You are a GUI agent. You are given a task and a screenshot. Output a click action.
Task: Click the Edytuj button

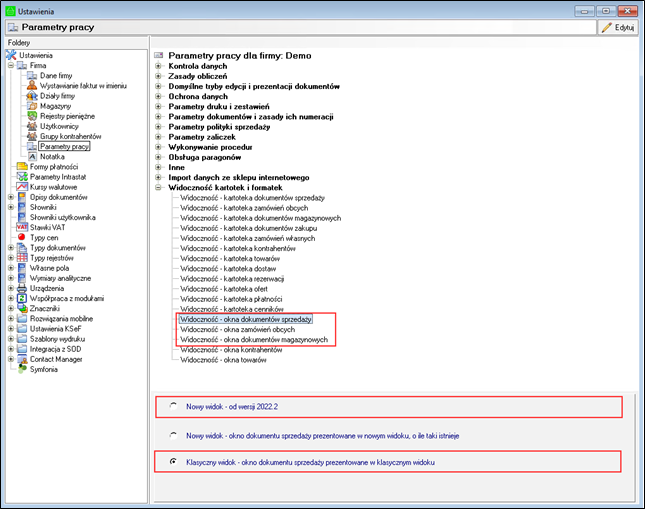pyautogui.click(x=618, y=28)
